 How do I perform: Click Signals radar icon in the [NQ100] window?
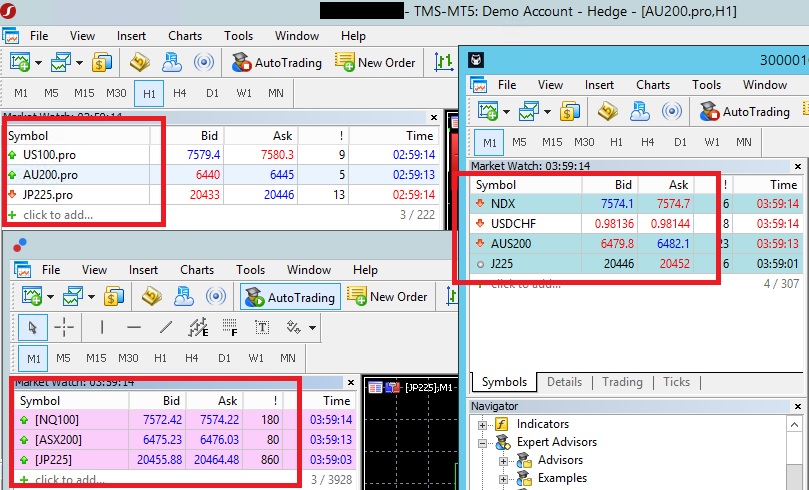click(x=216, y=297)
